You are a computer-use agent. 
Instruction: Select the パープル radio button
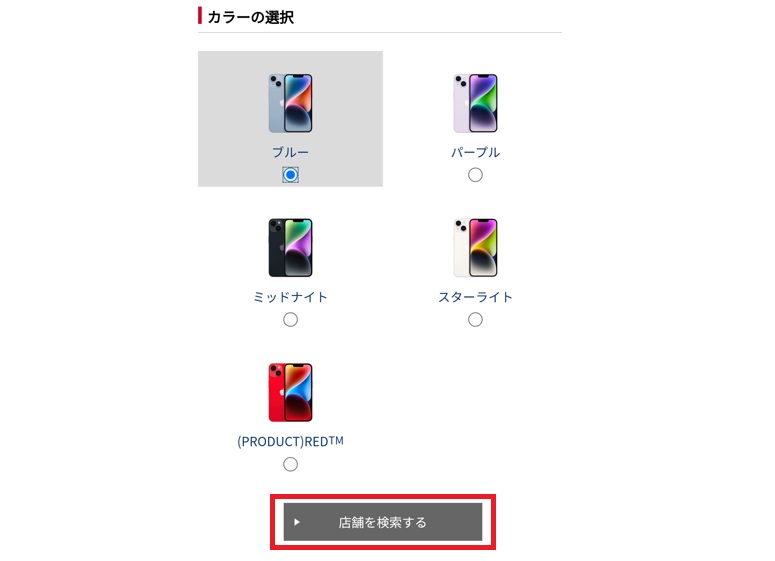coord(475,175)
